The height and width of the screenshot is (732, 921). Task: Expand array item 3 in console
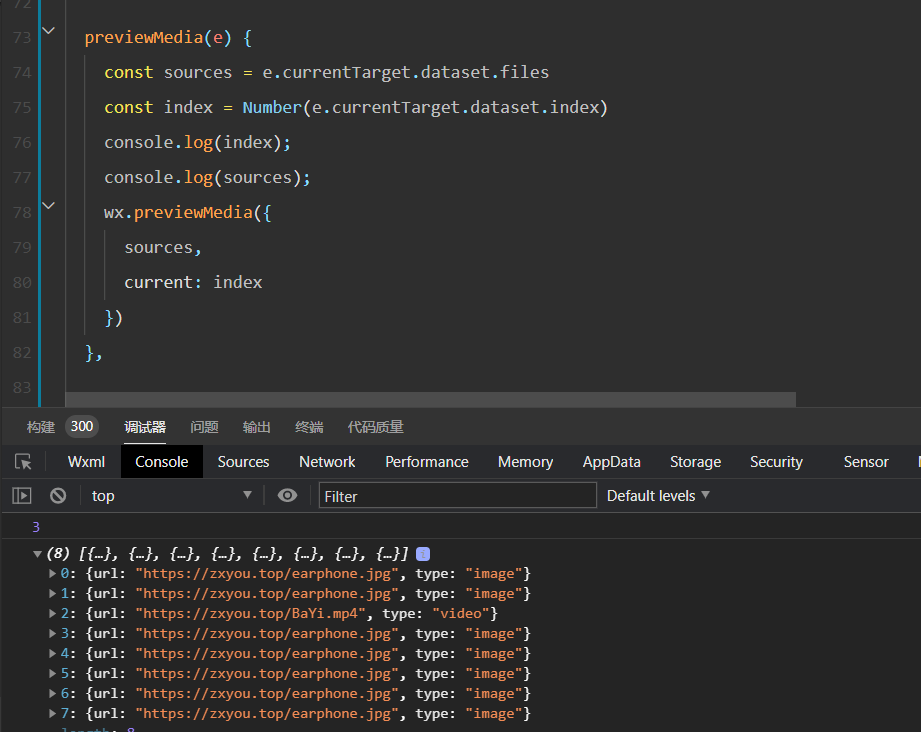(52, 633)
